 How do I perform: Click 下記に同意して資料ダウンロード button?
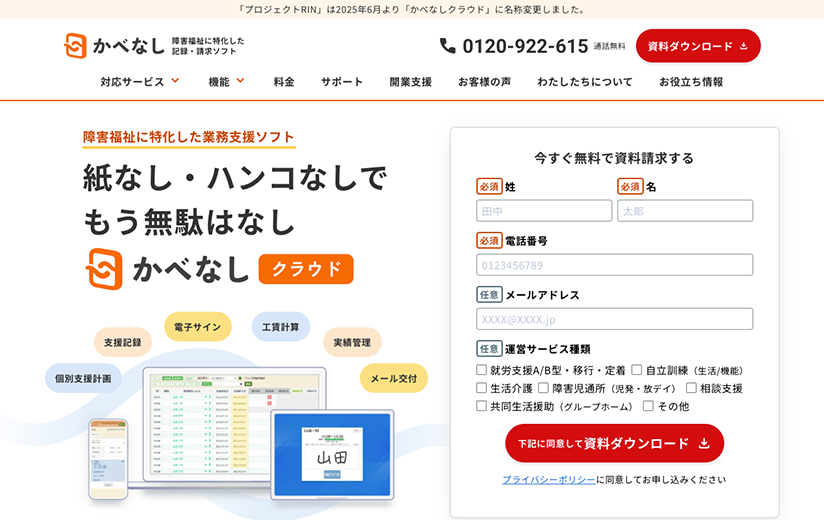point(614,443)
